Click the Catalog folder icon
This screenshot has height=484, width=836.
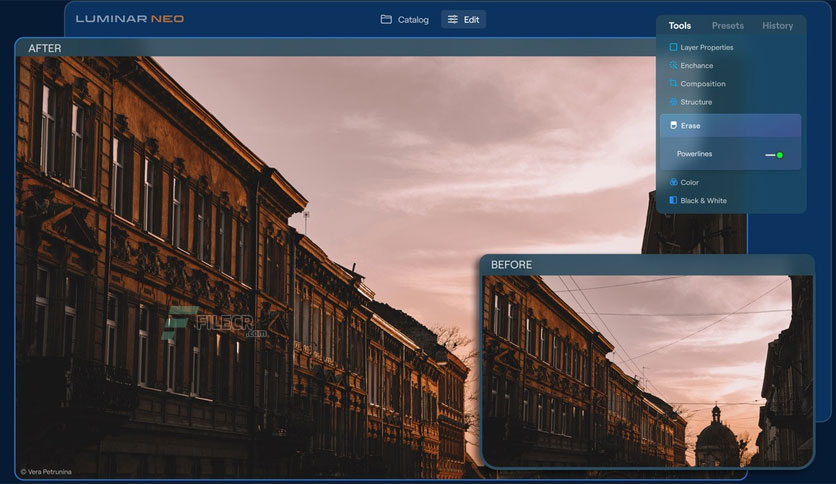coord(386,20)
